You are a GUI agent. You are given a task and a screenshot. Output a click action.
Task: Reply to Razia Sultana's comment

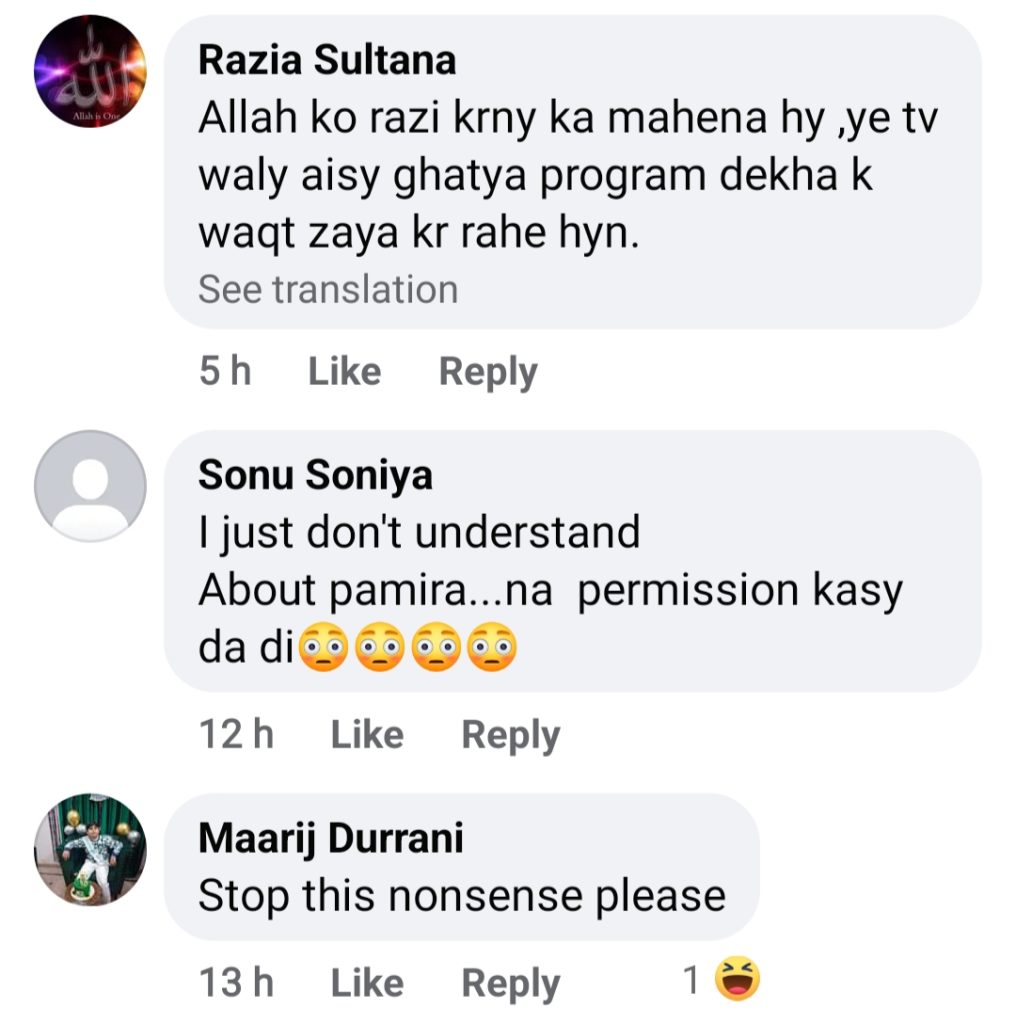pyautogui.click(x=488, y=372)
